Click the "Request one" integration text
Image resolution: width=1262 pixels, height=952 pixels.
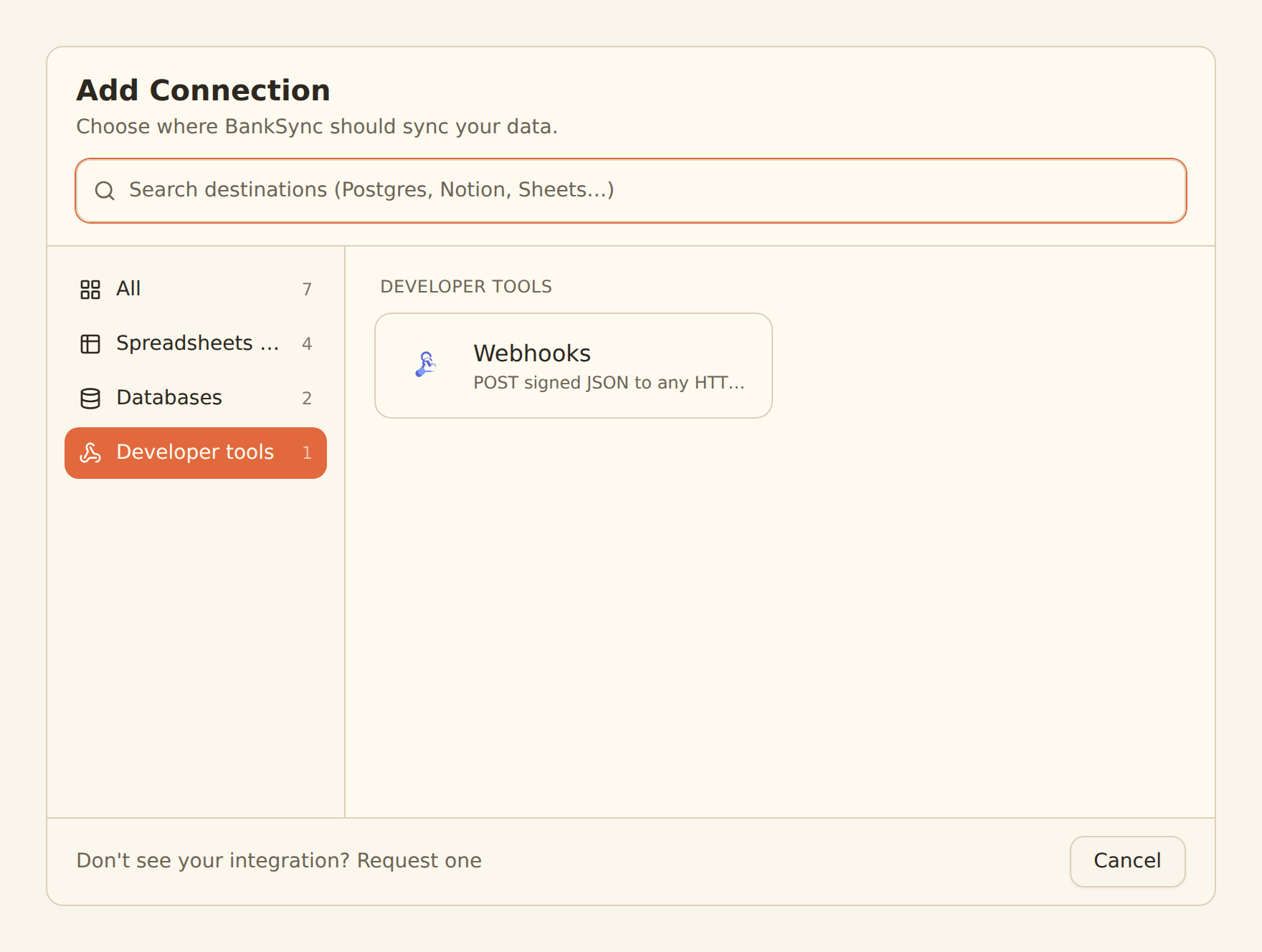tap(419, 860)
